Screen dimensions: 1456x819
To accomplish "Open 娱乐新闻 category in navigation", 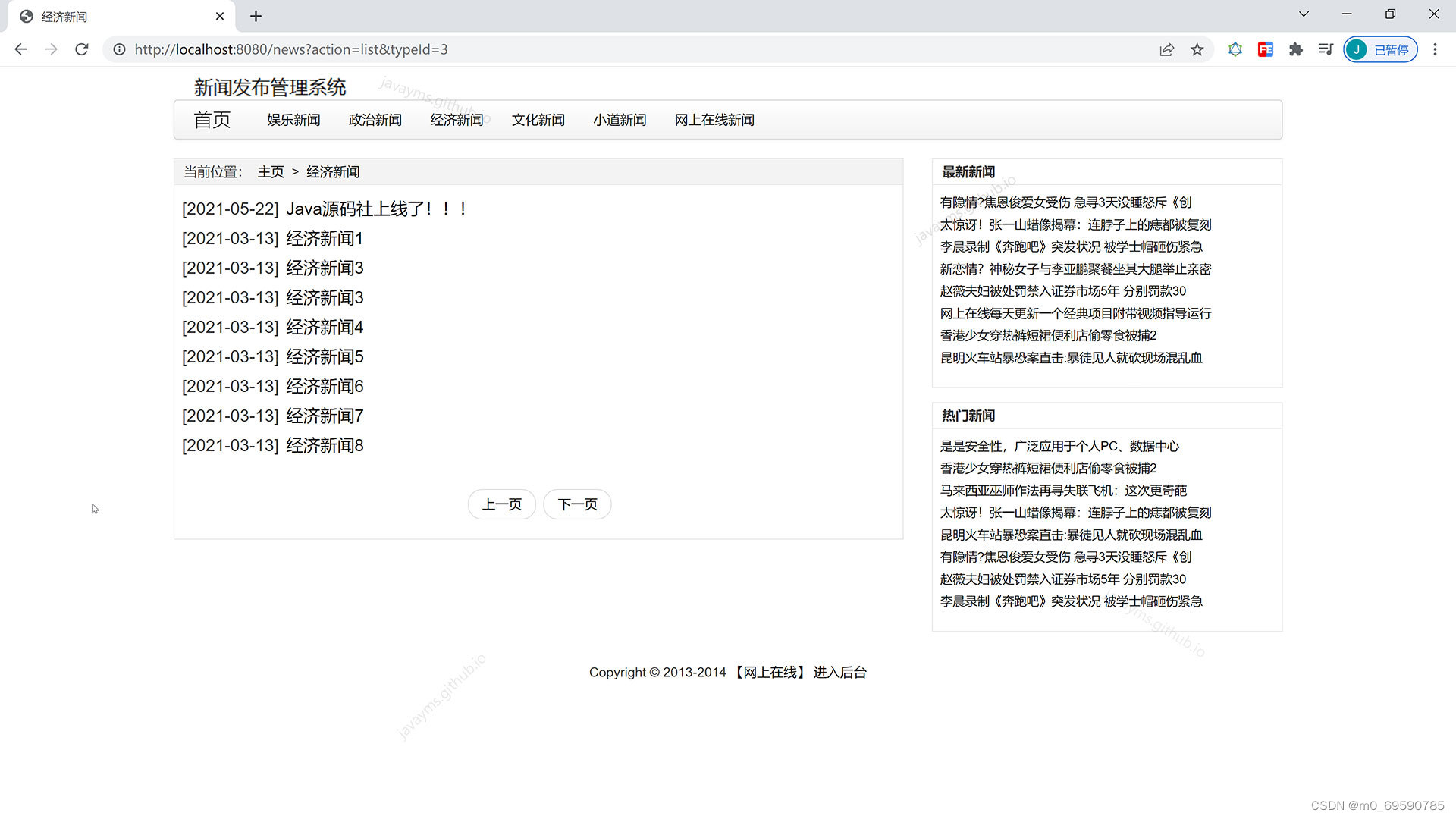I will coord(293,120).
